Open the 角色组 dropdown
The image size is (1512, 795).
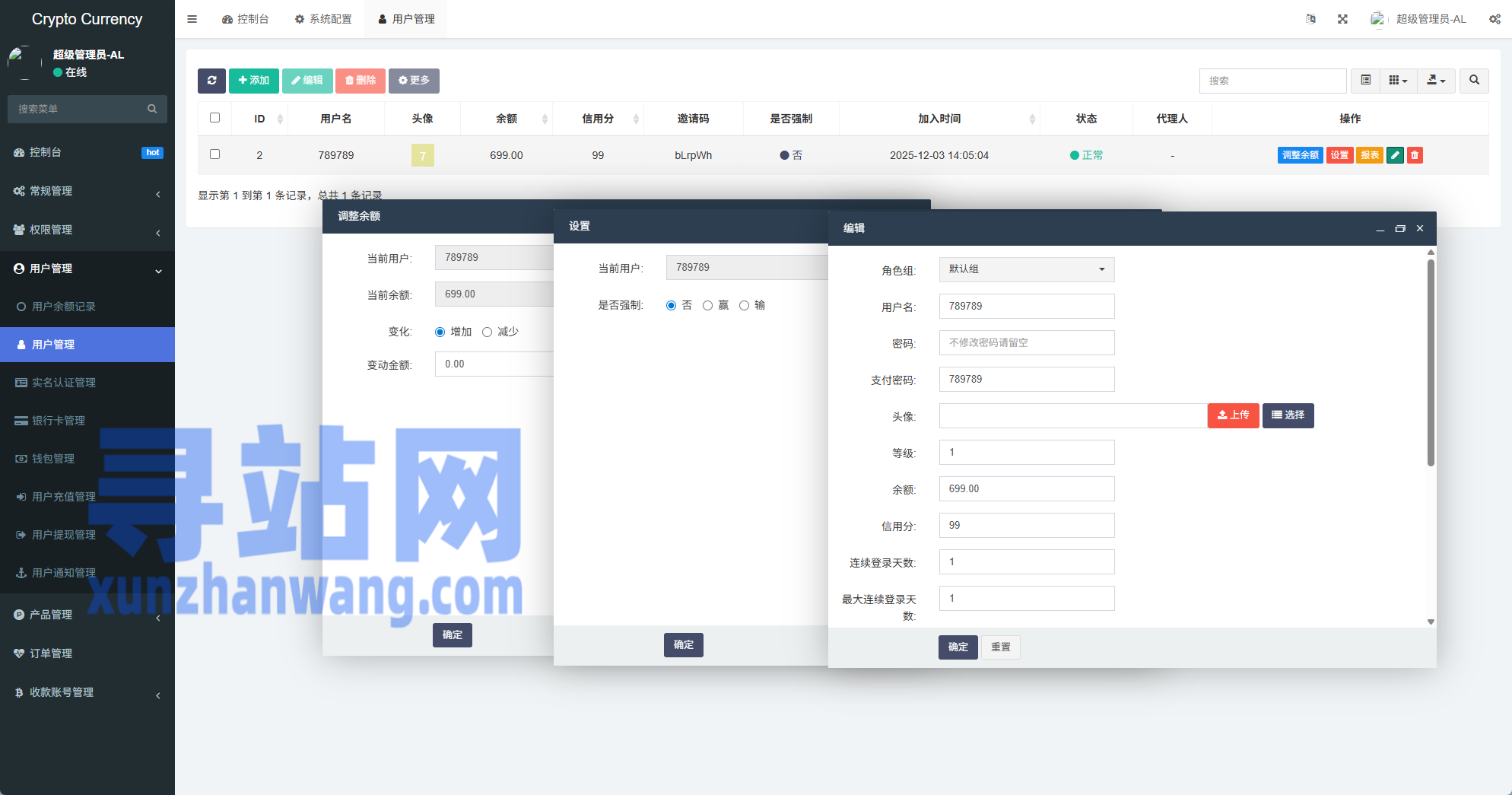(x=1026, y=269)
